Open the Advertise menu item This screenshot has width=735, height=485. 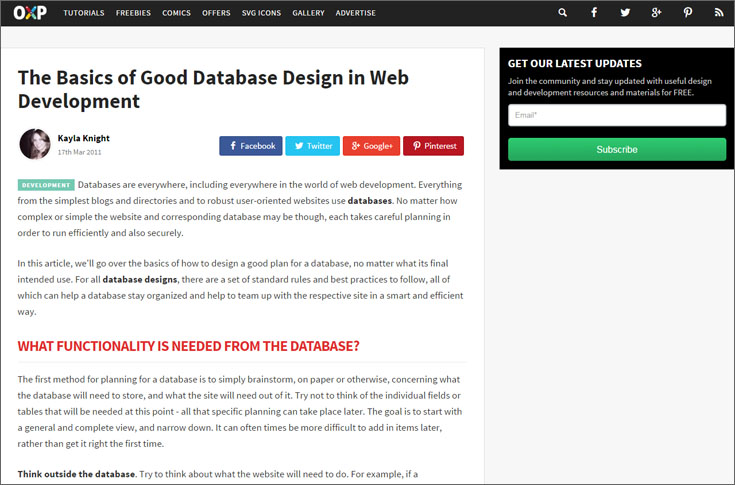tap(355, 13)
